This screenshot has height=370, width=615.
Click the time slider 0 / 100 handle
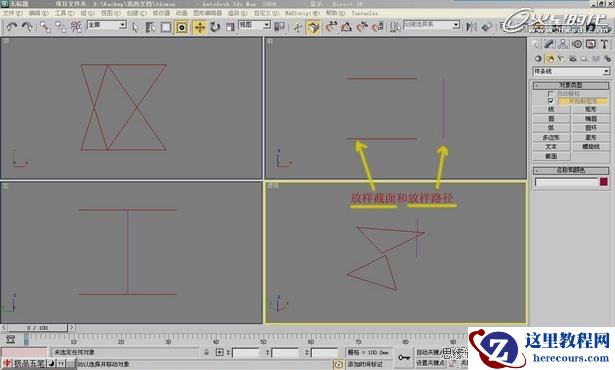pyautogui.click(x=38, y=328)
